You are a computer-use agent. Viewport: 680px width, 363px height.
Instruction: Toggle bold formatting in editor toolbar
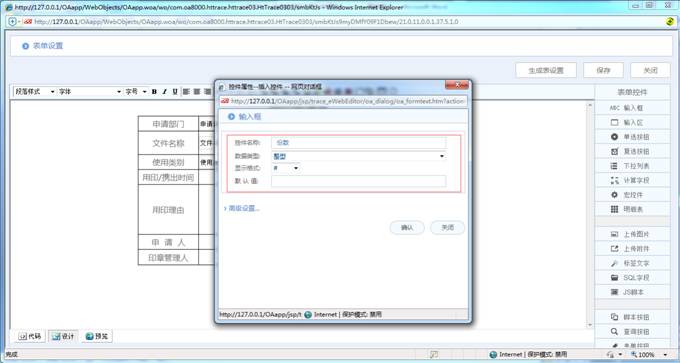coord(154,92)
